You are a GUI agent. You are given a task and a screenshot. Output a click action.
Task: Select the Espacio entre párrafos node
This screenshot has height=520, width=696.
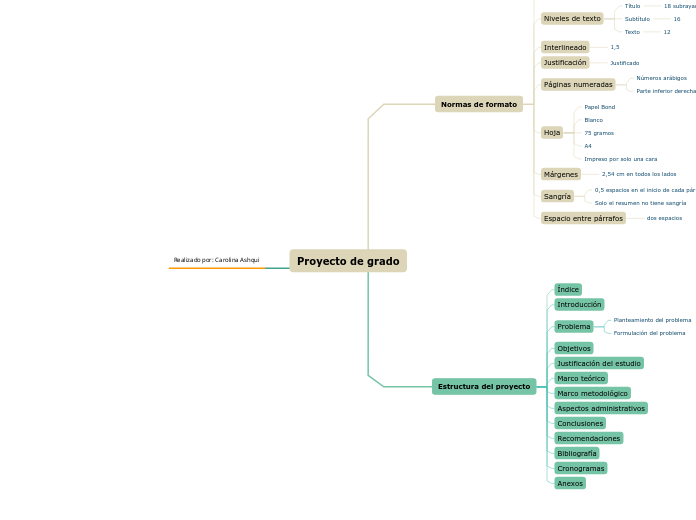point(583,218)
